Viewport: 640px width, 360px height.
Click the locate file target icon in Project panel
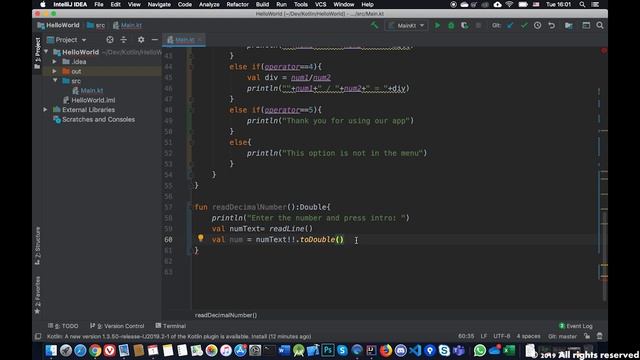(110, 40)
